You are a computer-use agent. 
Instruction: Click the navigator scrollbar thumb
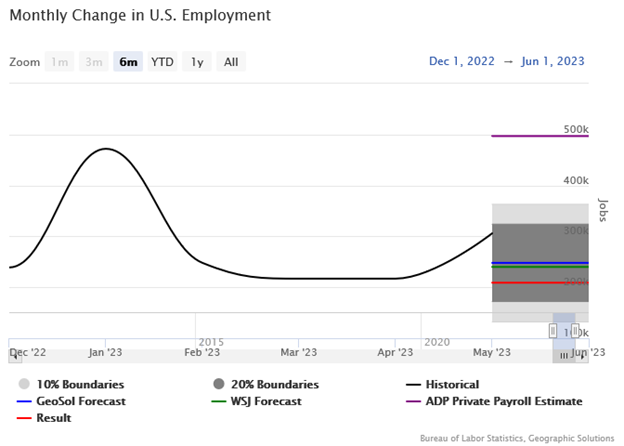click(564, 356)
